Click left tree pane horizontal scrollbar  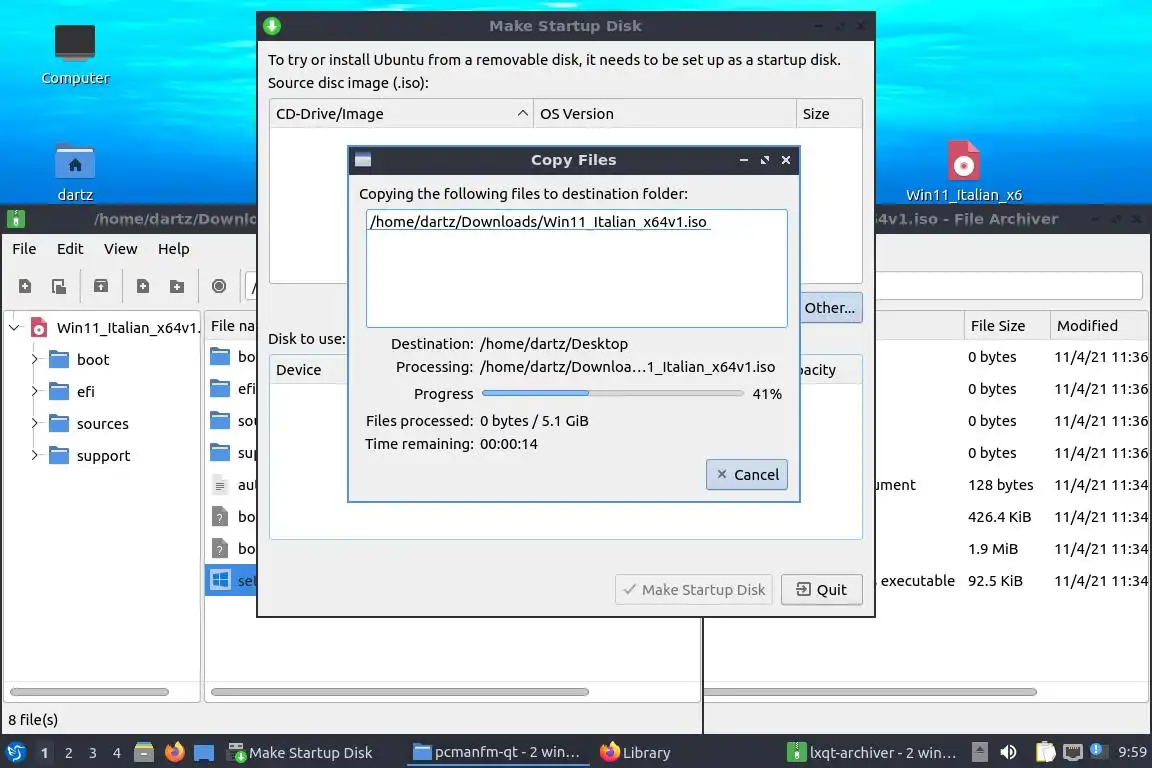(x=89, y=692)
